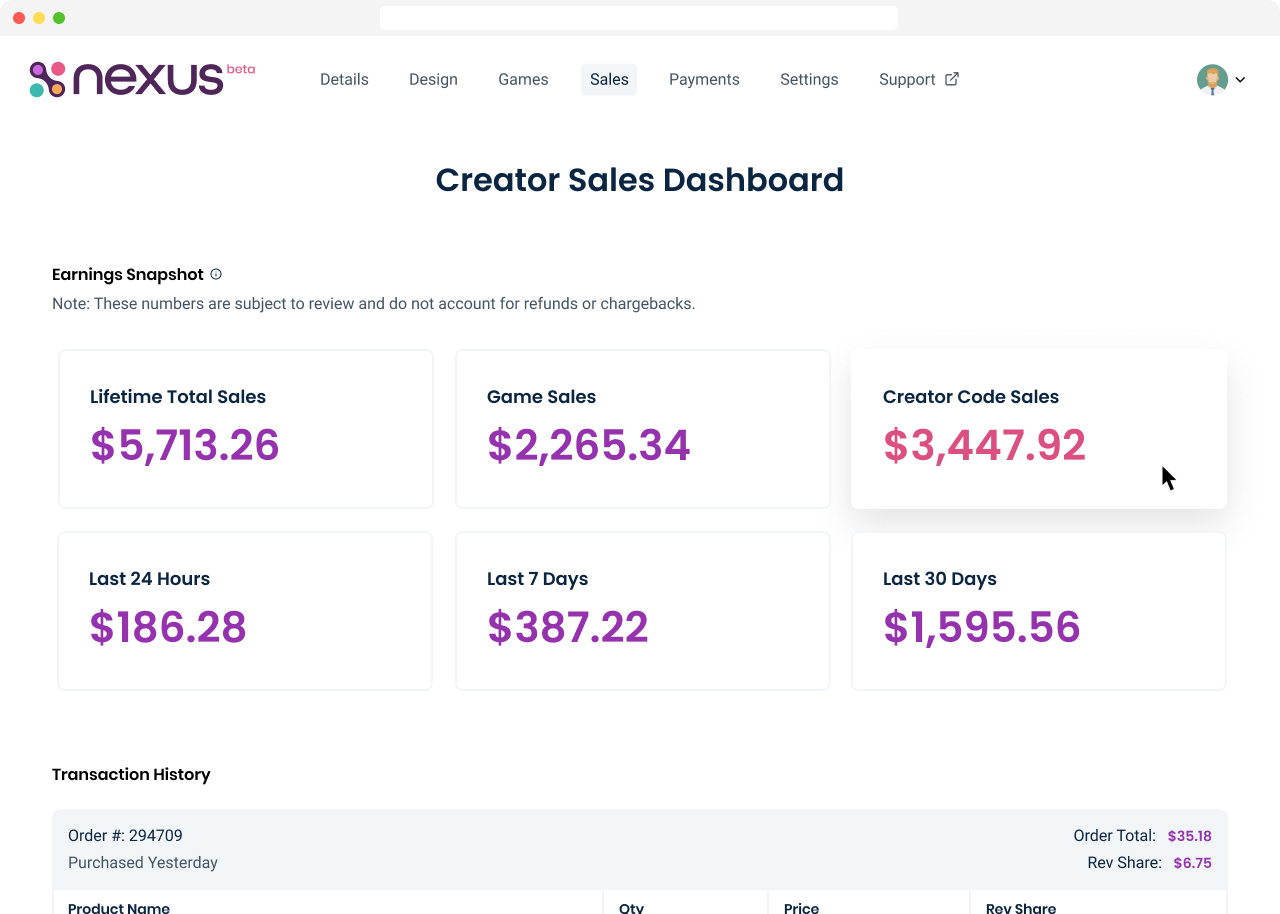Click the Design navigation link
Screen dimensions: 1280x914
click(433, 79)
